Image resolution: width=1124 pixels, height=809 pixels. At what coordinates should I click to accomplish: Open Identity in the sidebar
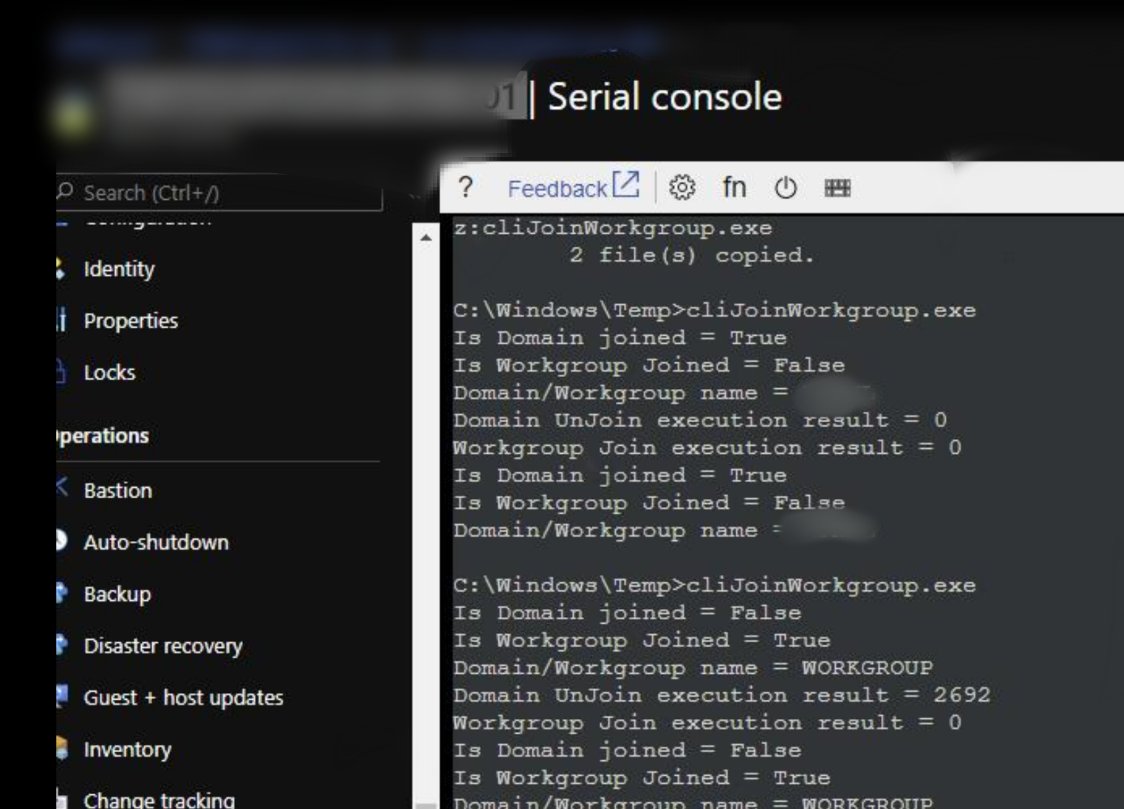tap(119, 269)
